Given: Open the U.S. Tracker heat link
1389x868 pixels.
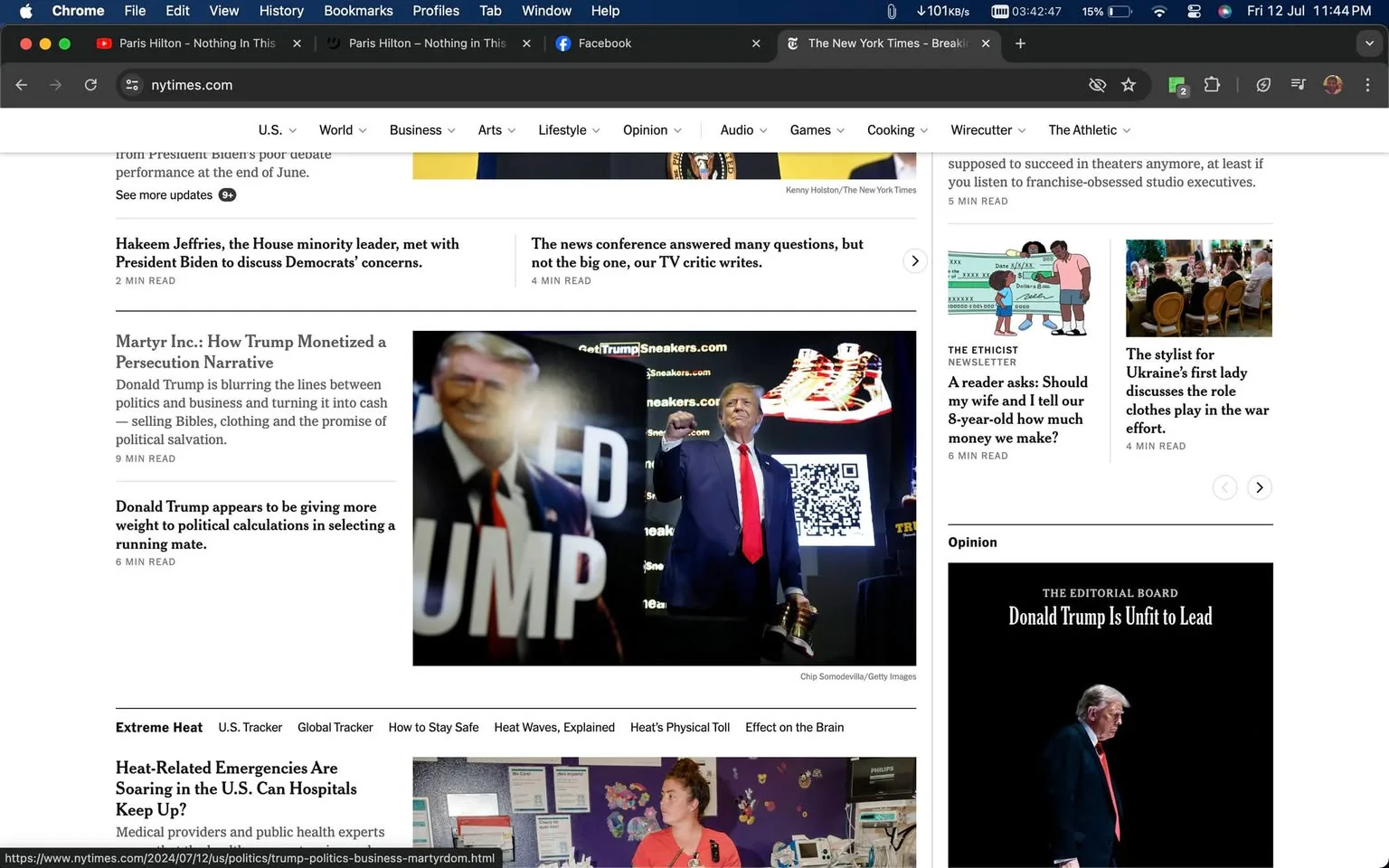Looking at the screenshot, I should [x=250, y=728].
